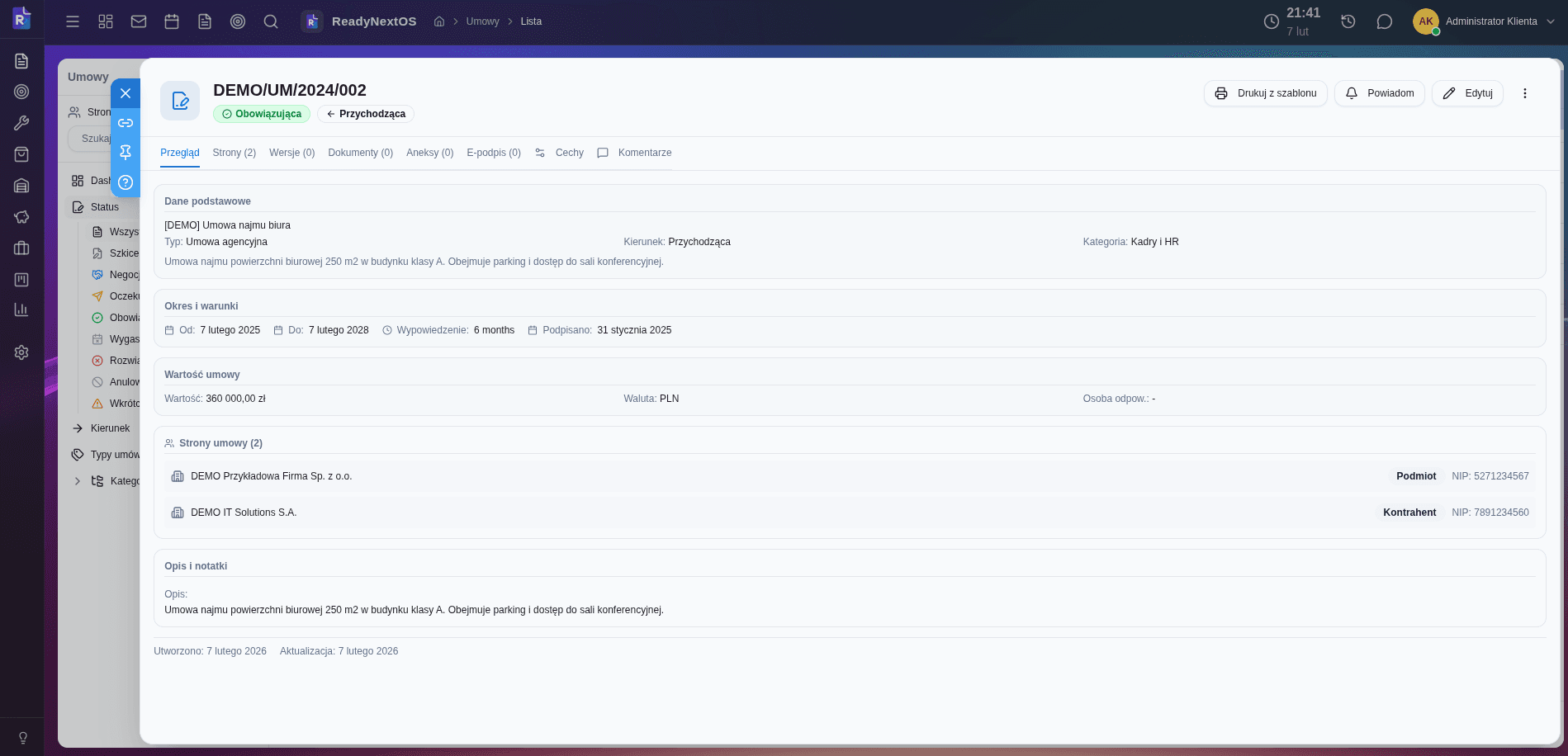
Task: Switch to the Strony (2) tab
Action: 234,153
